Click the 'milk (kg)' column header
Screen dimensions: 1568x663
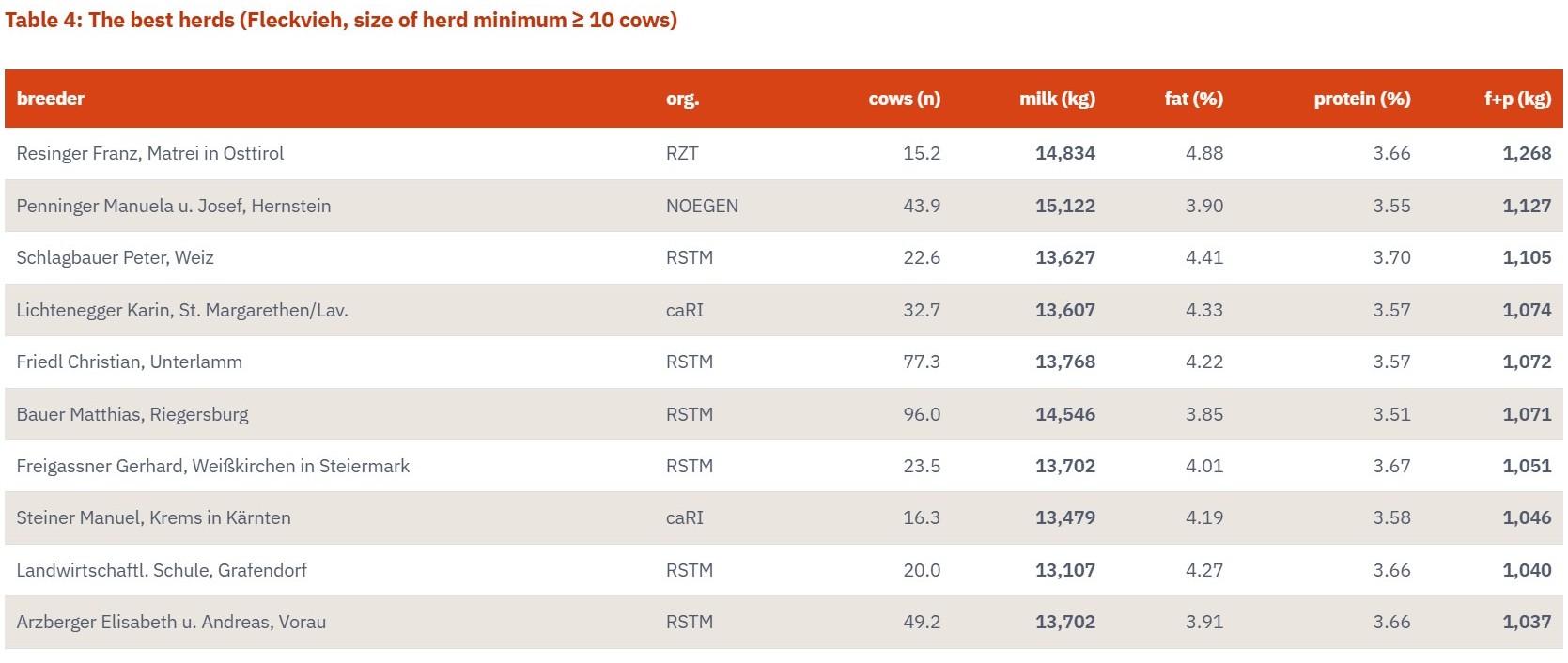1057,99
